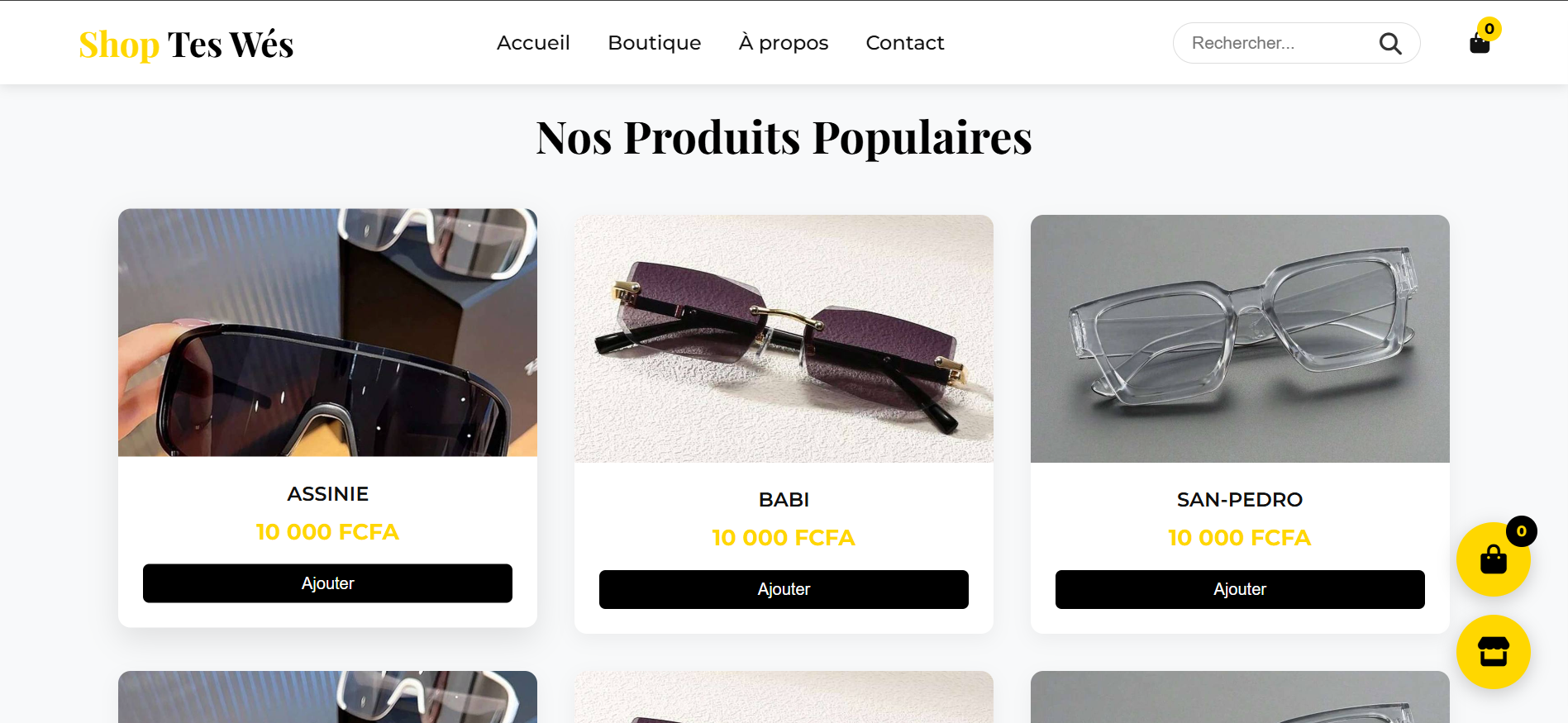Screen dimensions: 1568x723
Task: Add ASSINIE sunglasses to cart with Ajouter
Action: (327, 583)
